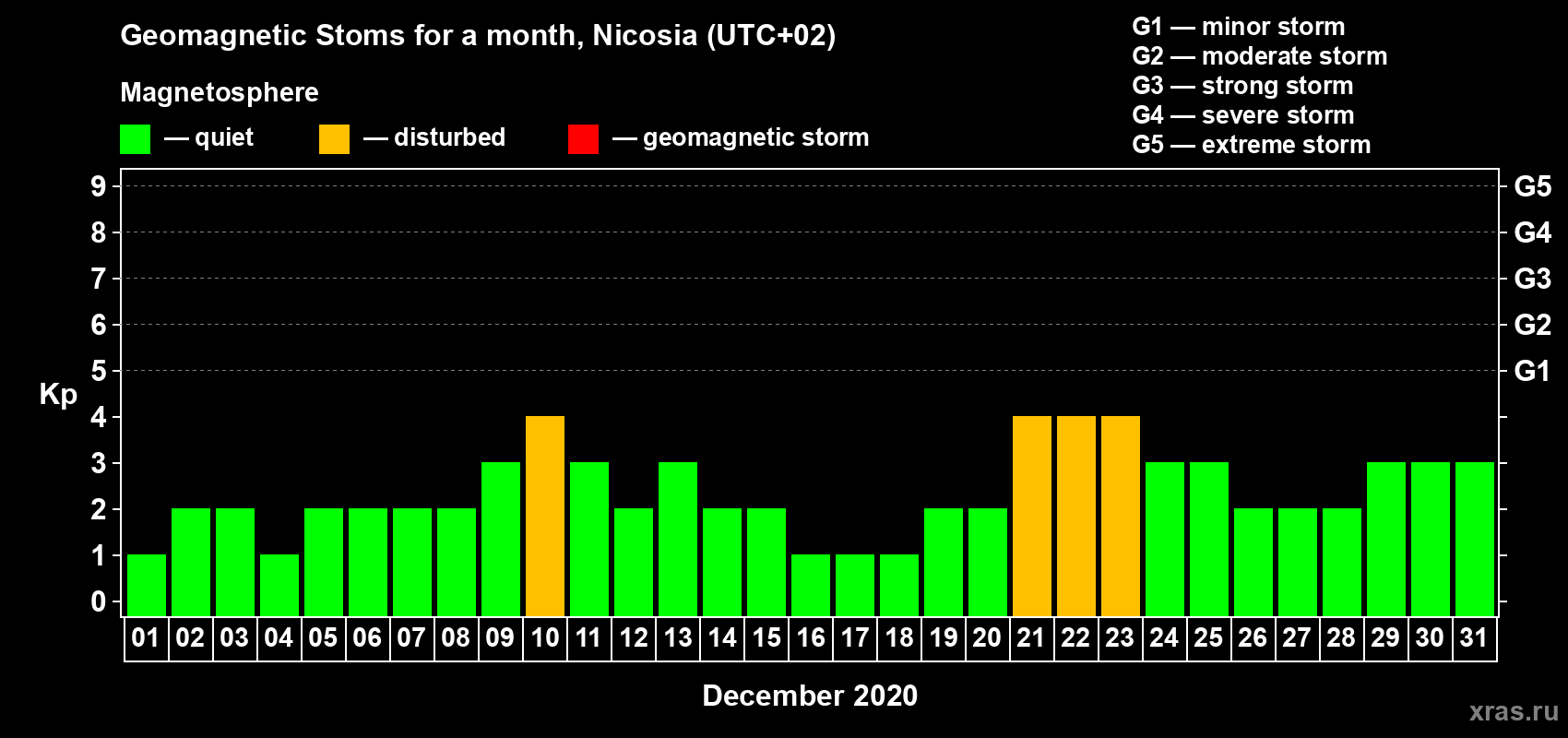1568x738 pixels.
Task: Select the orange bar for day 22
Action: tap(1076, 516)
